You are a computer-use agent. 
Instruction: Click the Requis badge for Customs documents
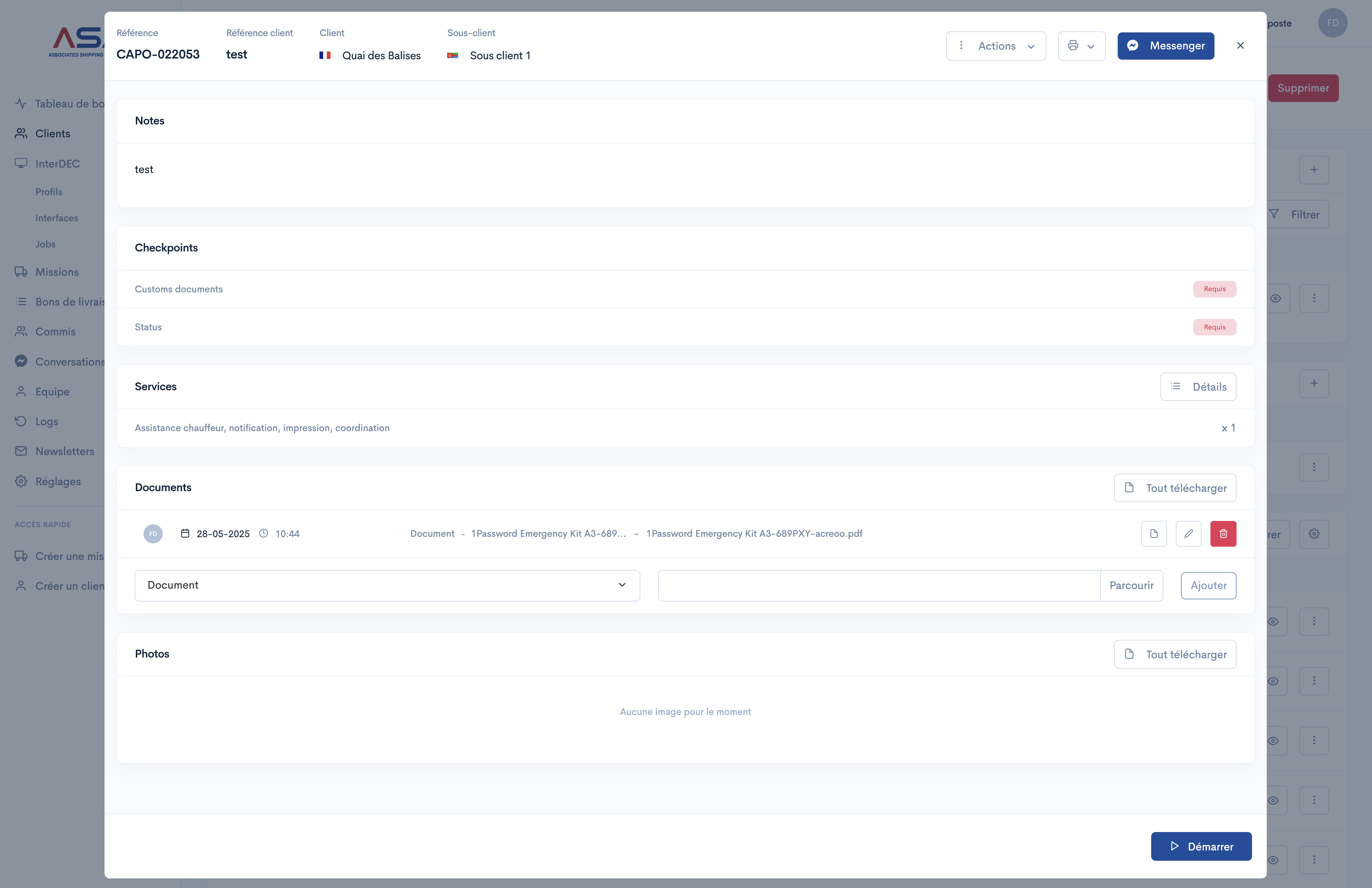pos(1214,289)
